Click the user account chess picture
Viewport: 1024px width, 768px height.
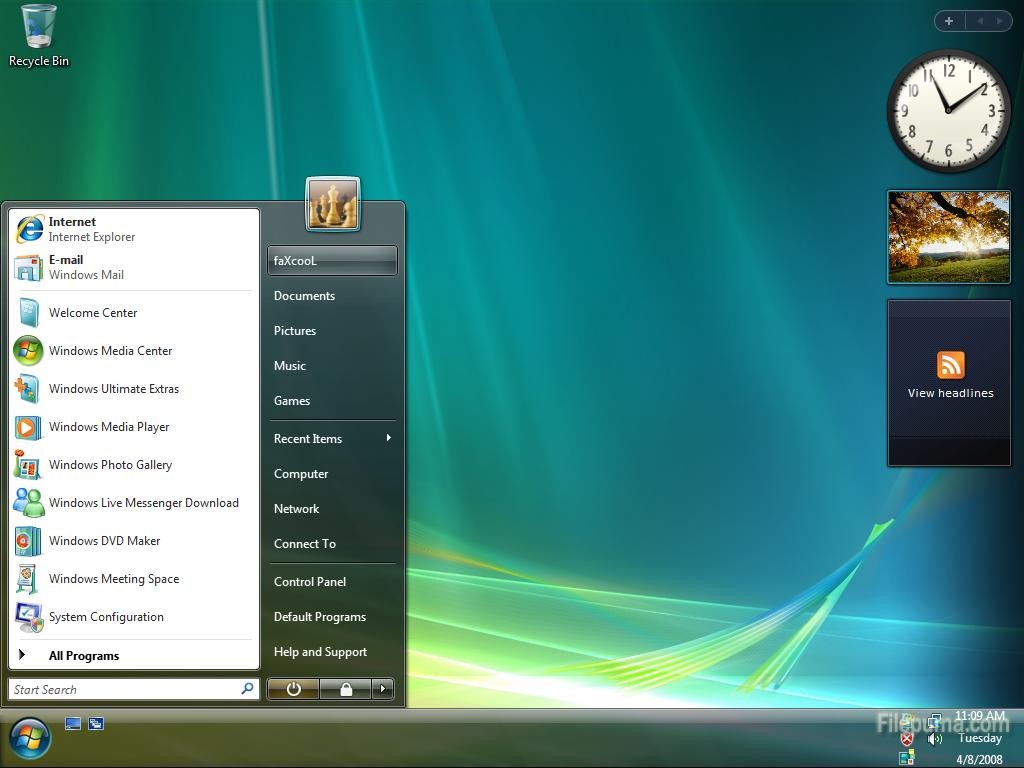[x=332, y=204]
